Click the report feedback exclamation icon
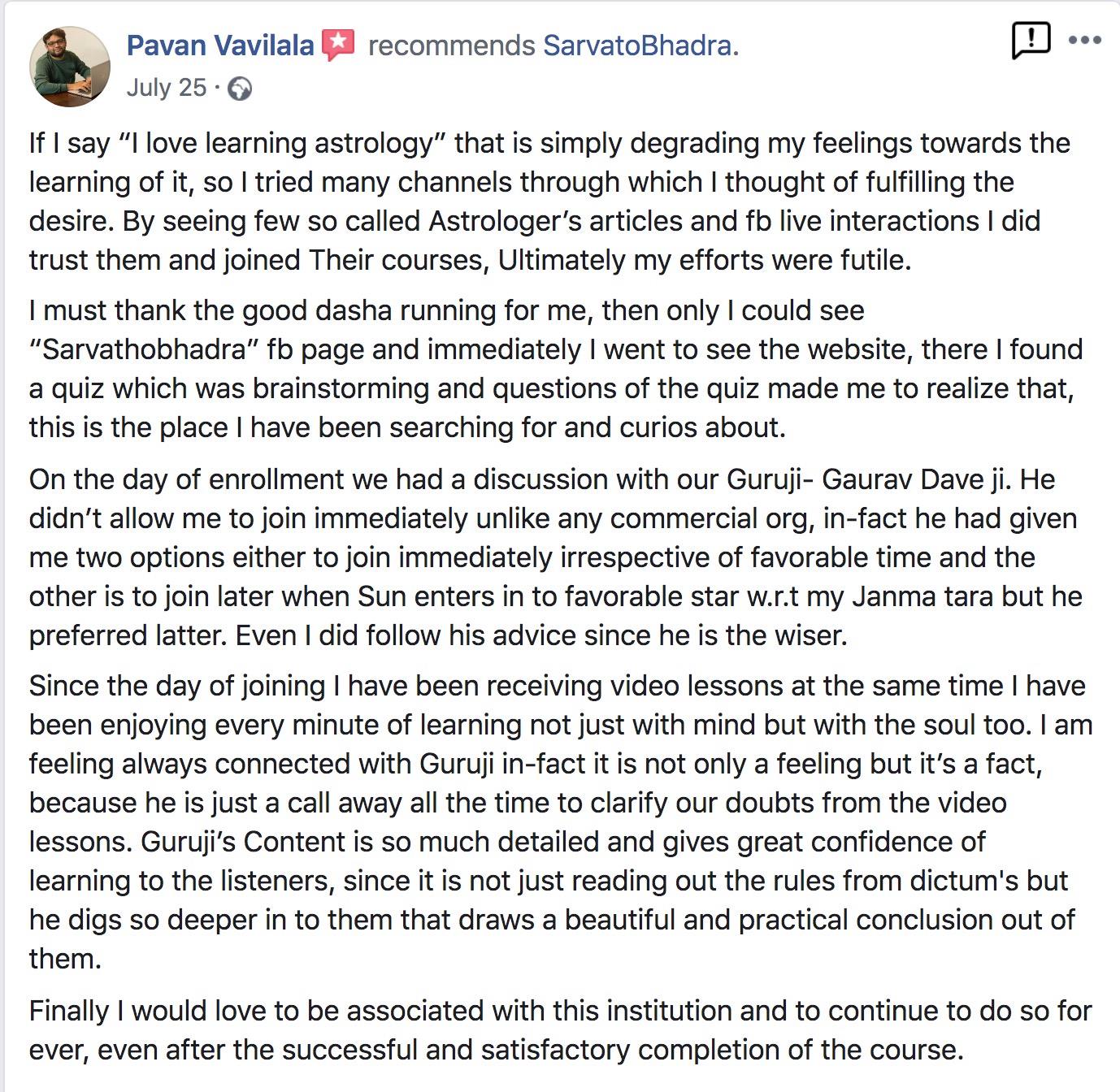The image size is (1120, 1092). click(x=1031, y=40)
